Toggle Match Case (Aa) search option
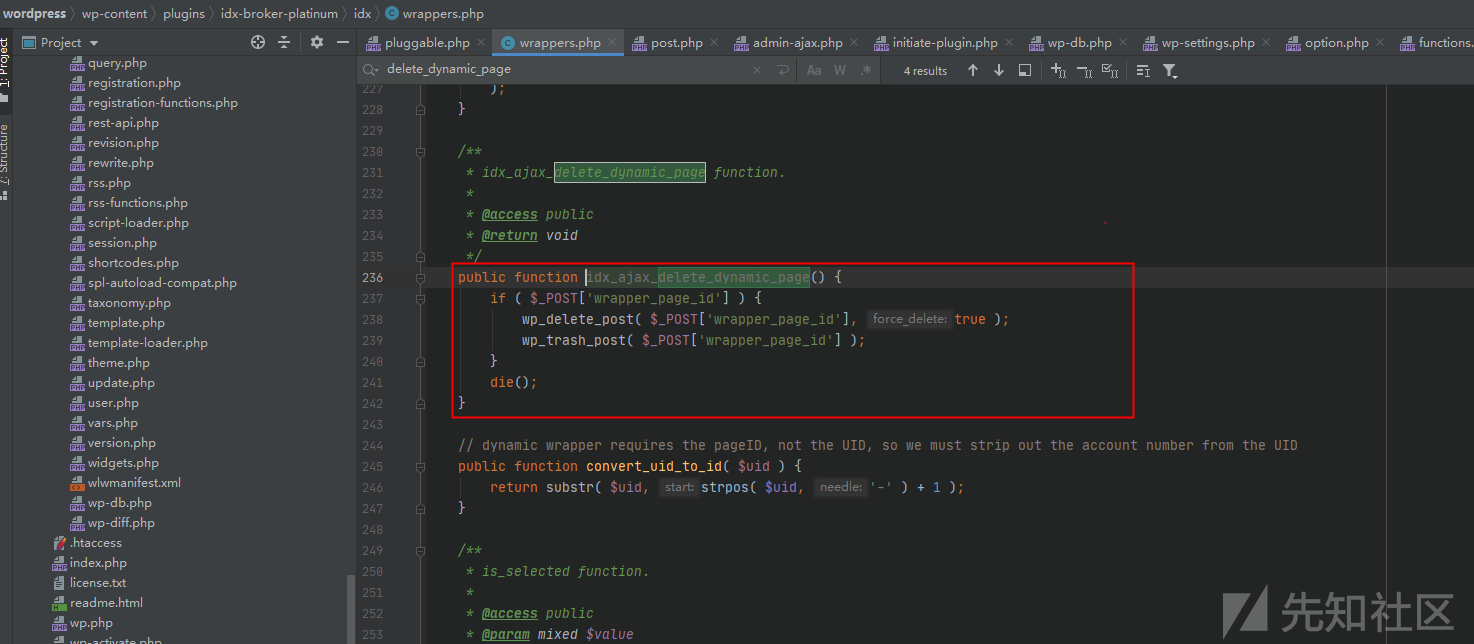1474x644 pixels. (814, 70)
